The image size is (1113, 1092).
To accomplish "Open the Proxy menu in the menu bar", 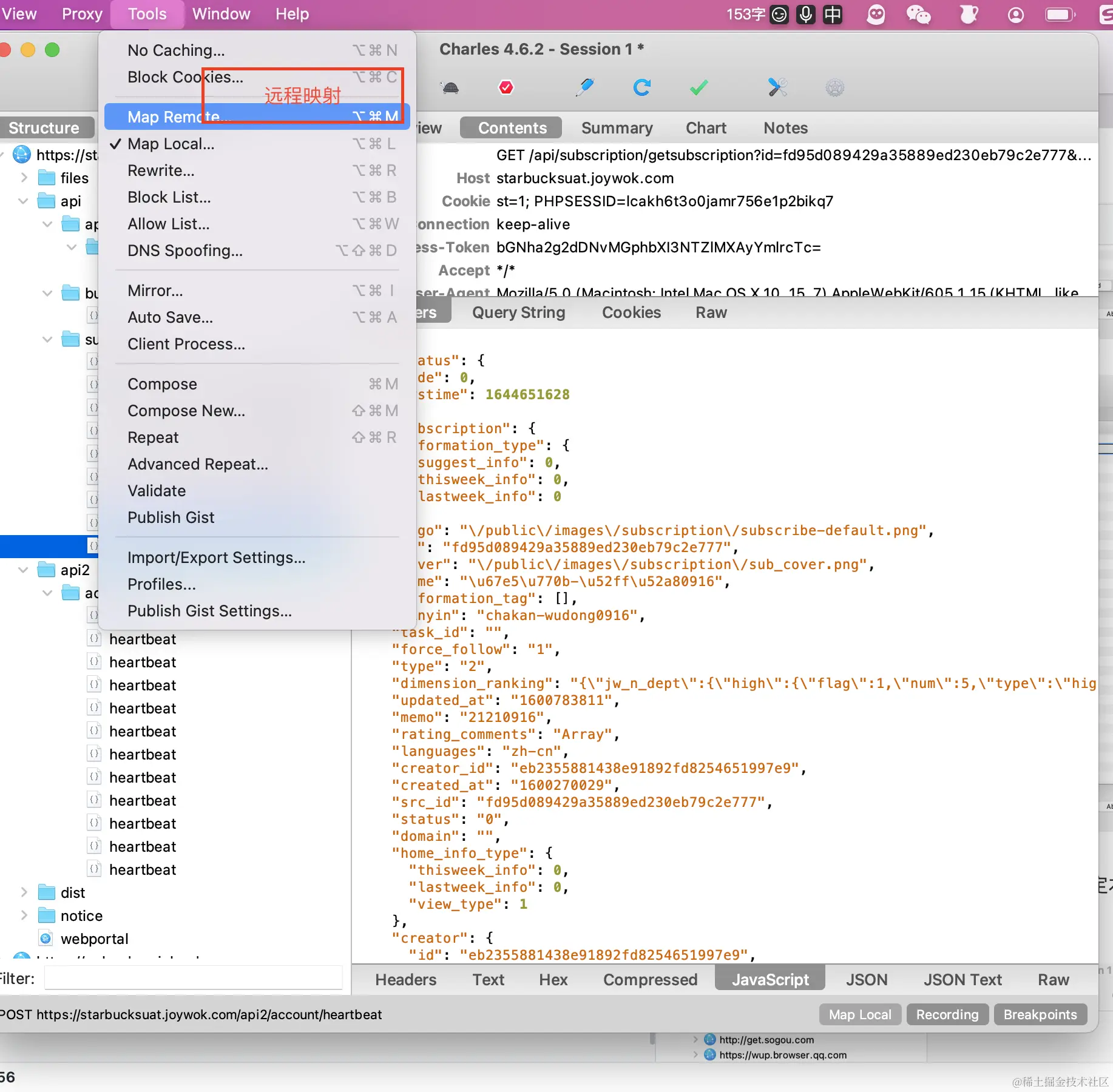I will pos(82,14).
